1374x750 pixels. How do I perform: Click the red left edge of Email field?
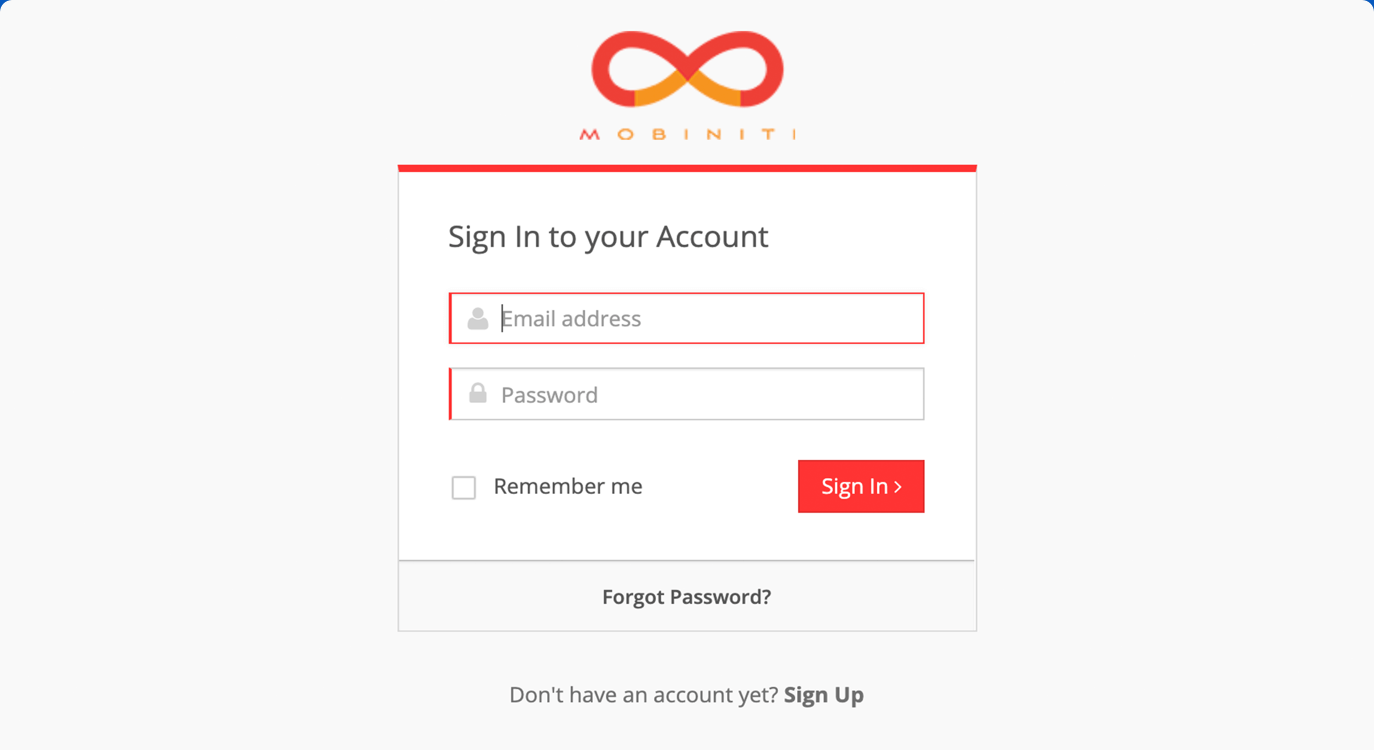450,318
